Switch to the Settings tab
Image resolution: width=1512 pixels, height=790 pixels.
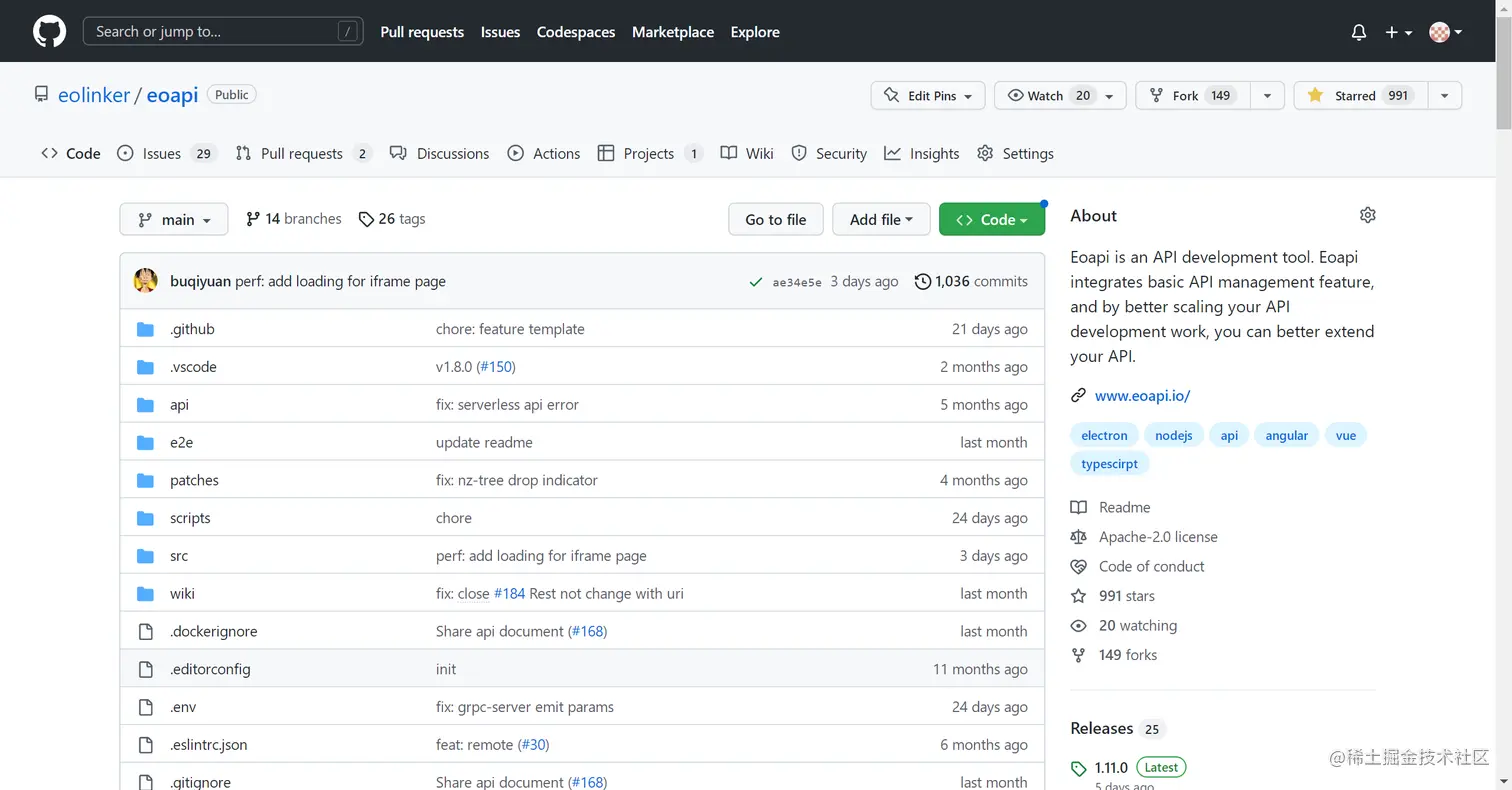1016,153
